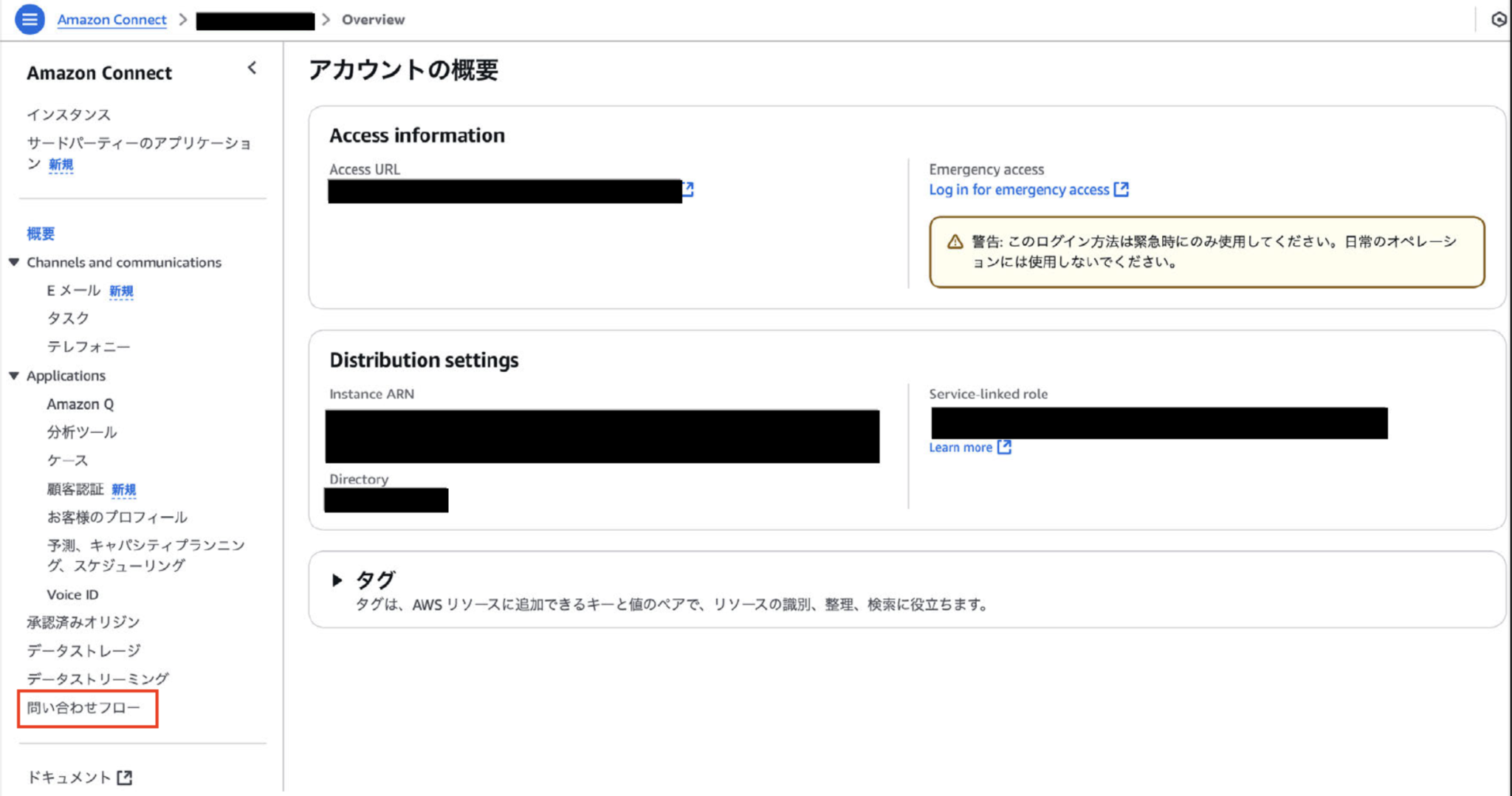The width and height of the screenshot is (1512, 796).
Task: Click the Learn more external link icon
Action: (x=1004, y=447)
